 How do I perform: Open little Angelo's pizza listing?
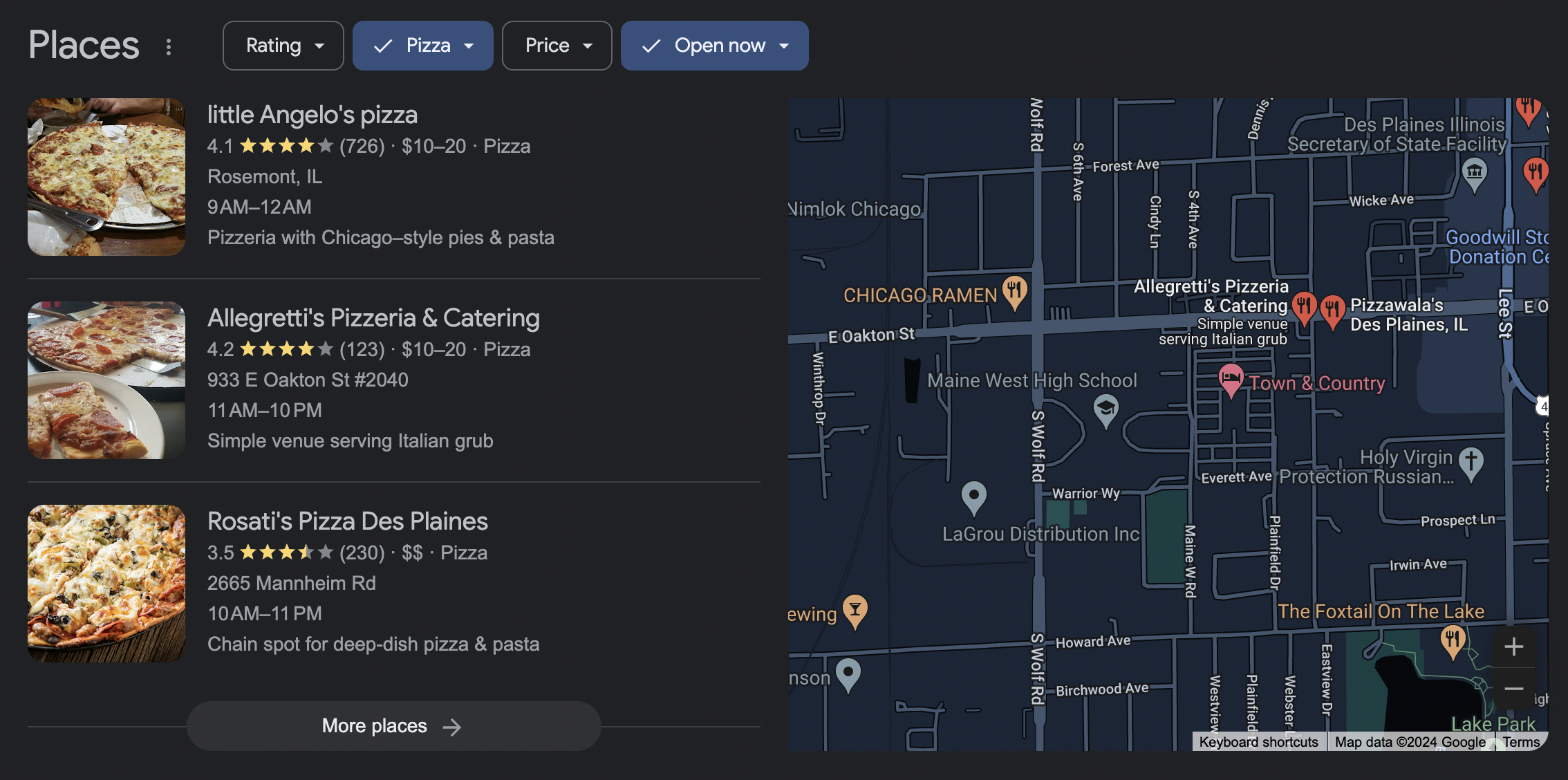pyautogui.click(x=312, y=114)
